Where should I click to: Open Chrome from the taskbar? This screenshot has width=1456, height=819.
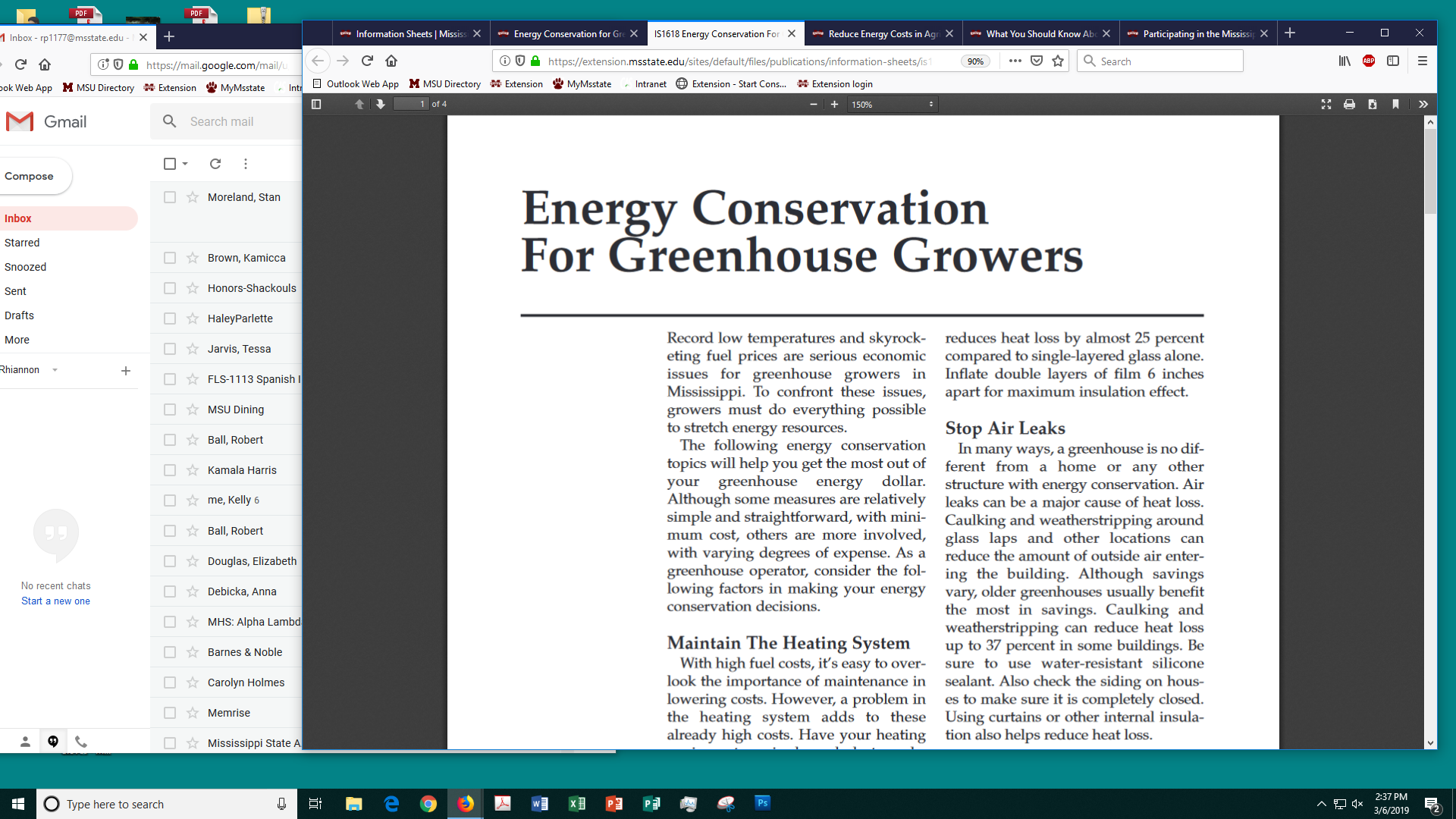[x=428, y=804]
